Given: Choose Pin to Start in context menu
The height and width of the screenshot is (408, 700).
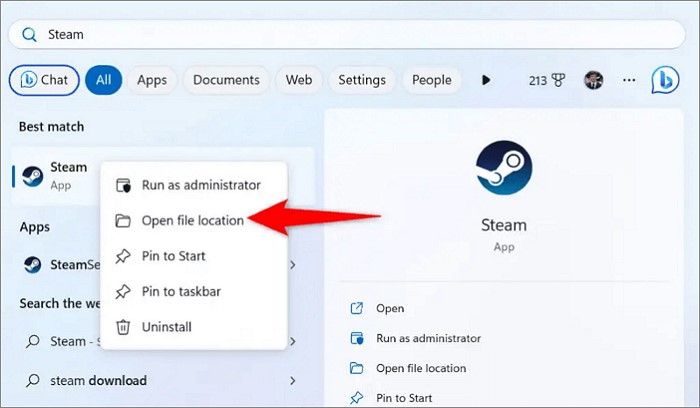Looking at the screenshot, I should click(194, 256).
